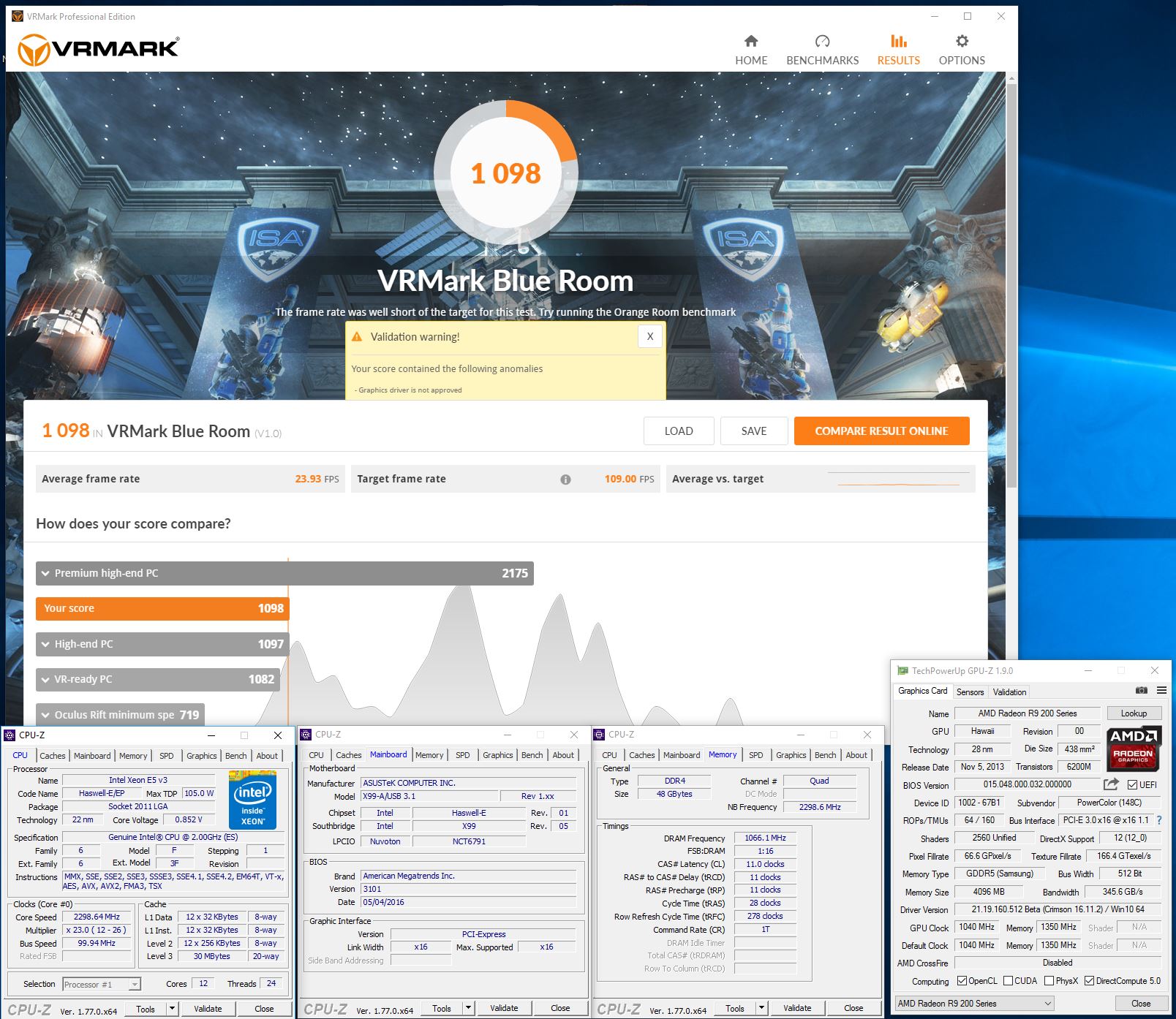
Task: Toggle the UEFI checkbox in GPU-Z
Action: pos(1132,785)
